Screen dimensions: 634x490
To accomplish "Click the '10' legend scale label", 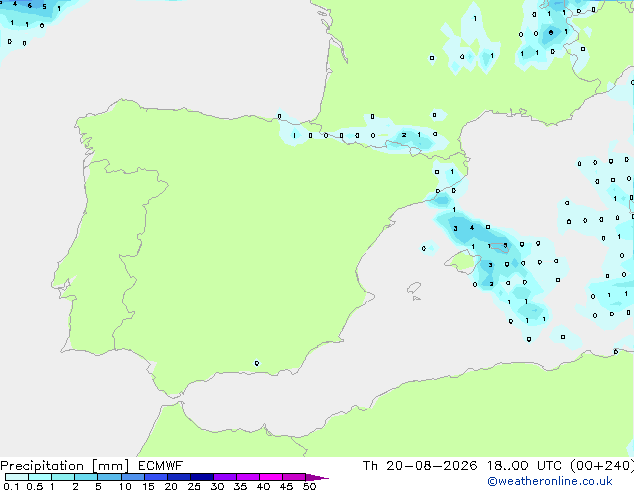I will [x=125, y=486].
